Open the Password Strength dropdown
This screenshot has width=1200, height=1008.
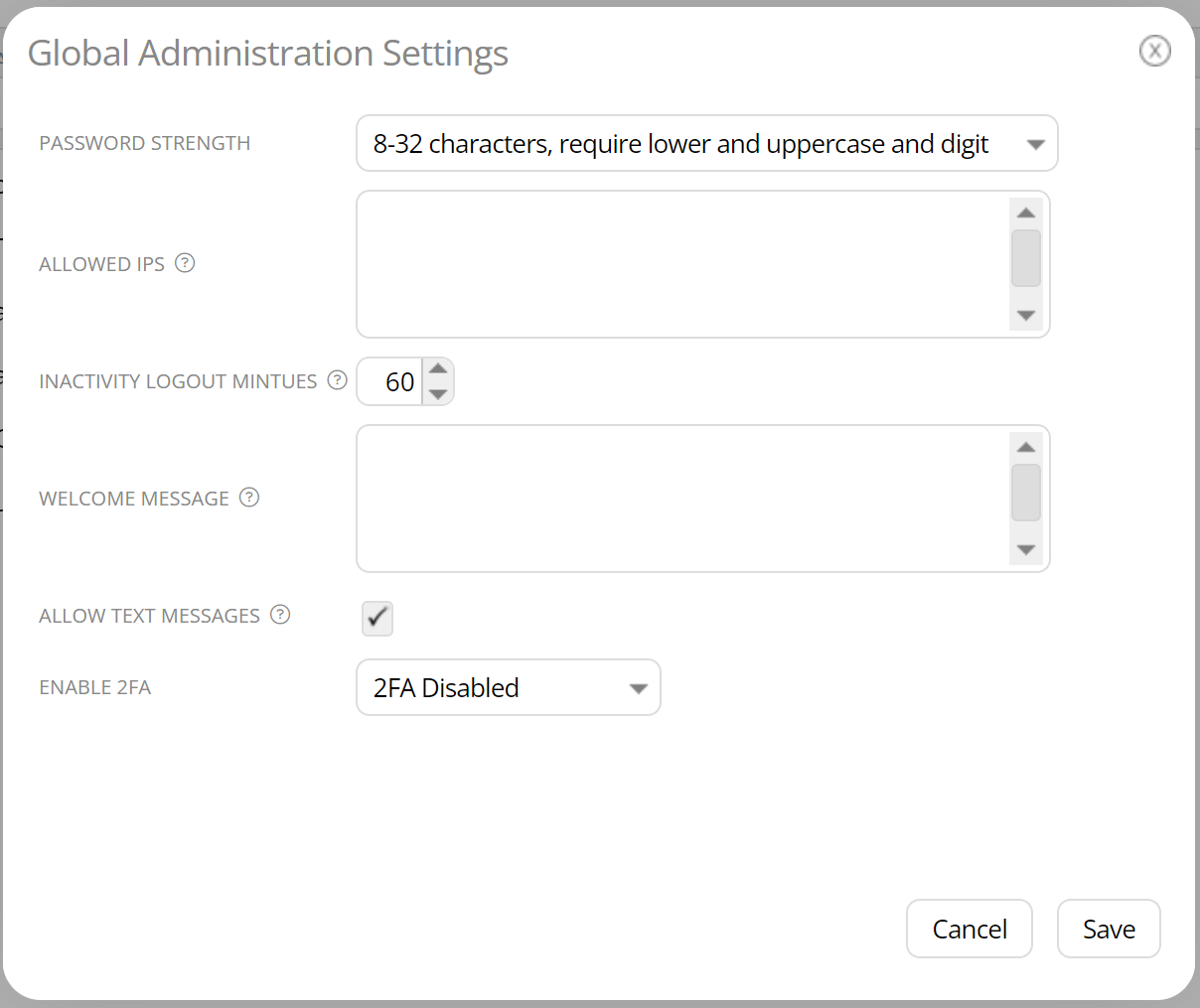click(x=707, y=144)
